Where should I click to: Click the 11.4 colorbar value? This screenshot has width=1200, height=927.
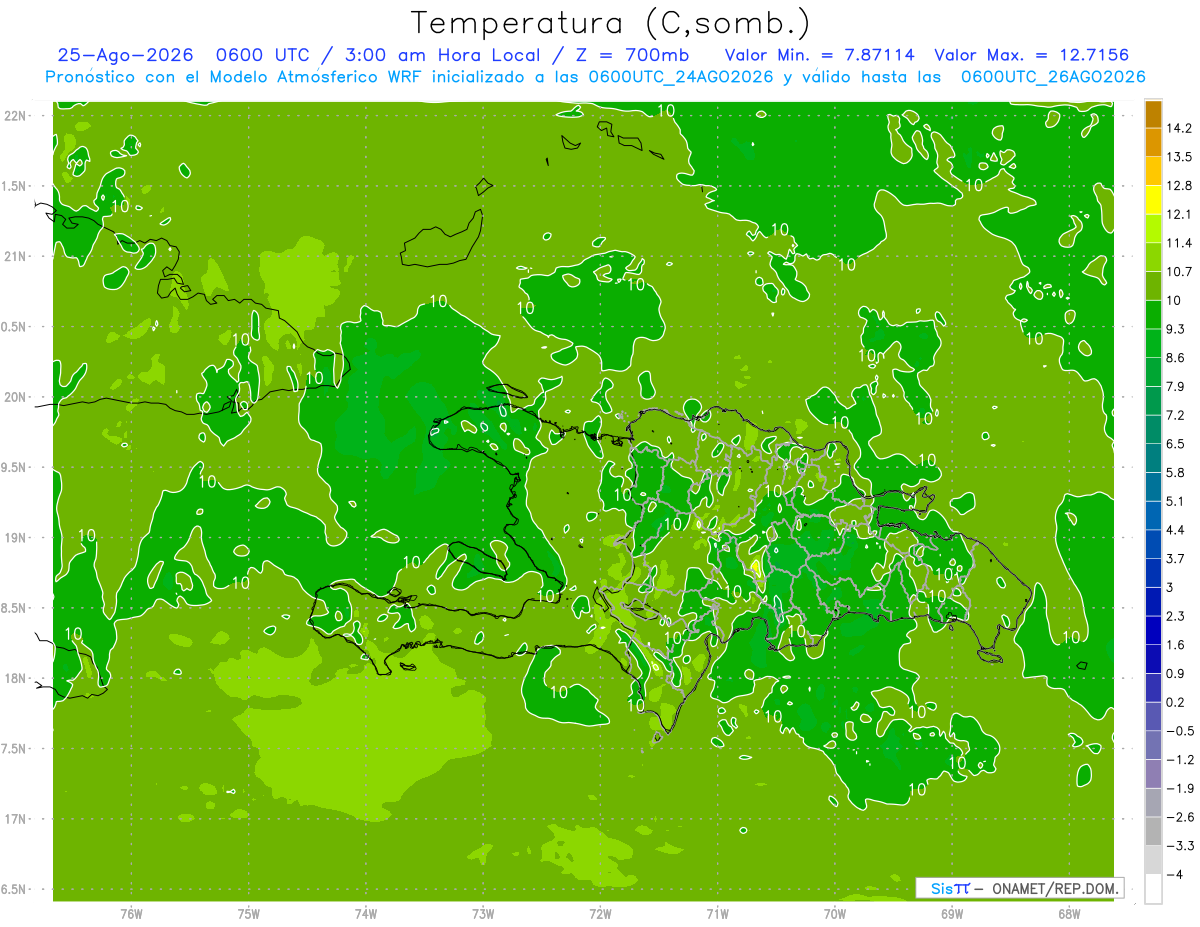1179,243
